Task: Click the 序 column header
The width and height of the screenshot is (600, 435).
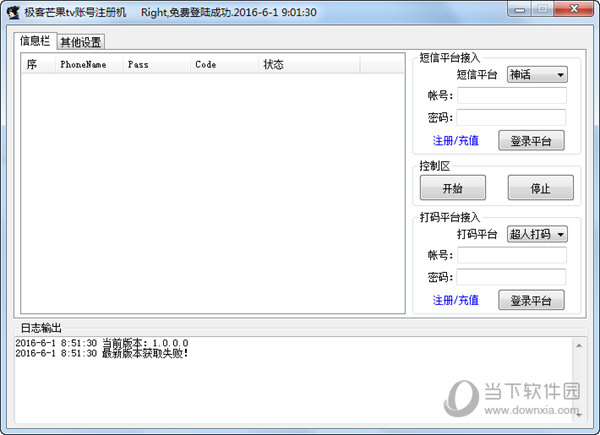Action: (38, 64)
